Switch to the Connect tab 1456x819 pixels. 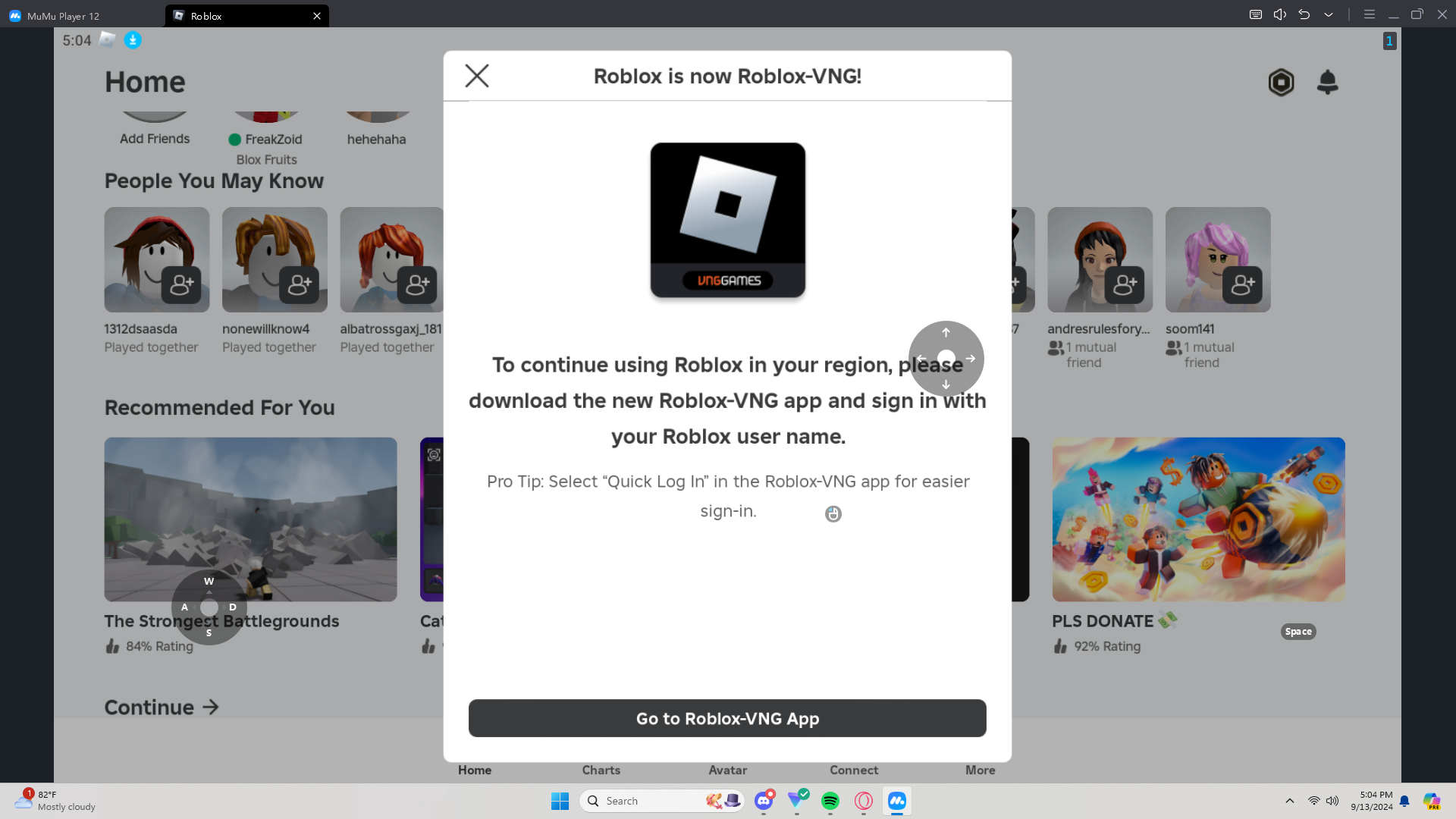(854, 770)
